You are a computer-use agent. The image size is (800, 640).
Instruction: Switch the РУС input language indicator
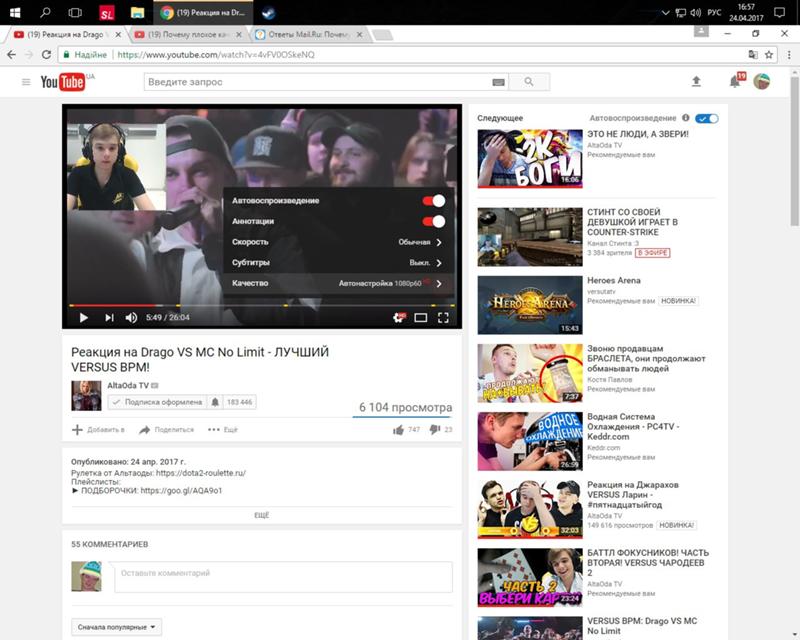[x=714, y=12]
